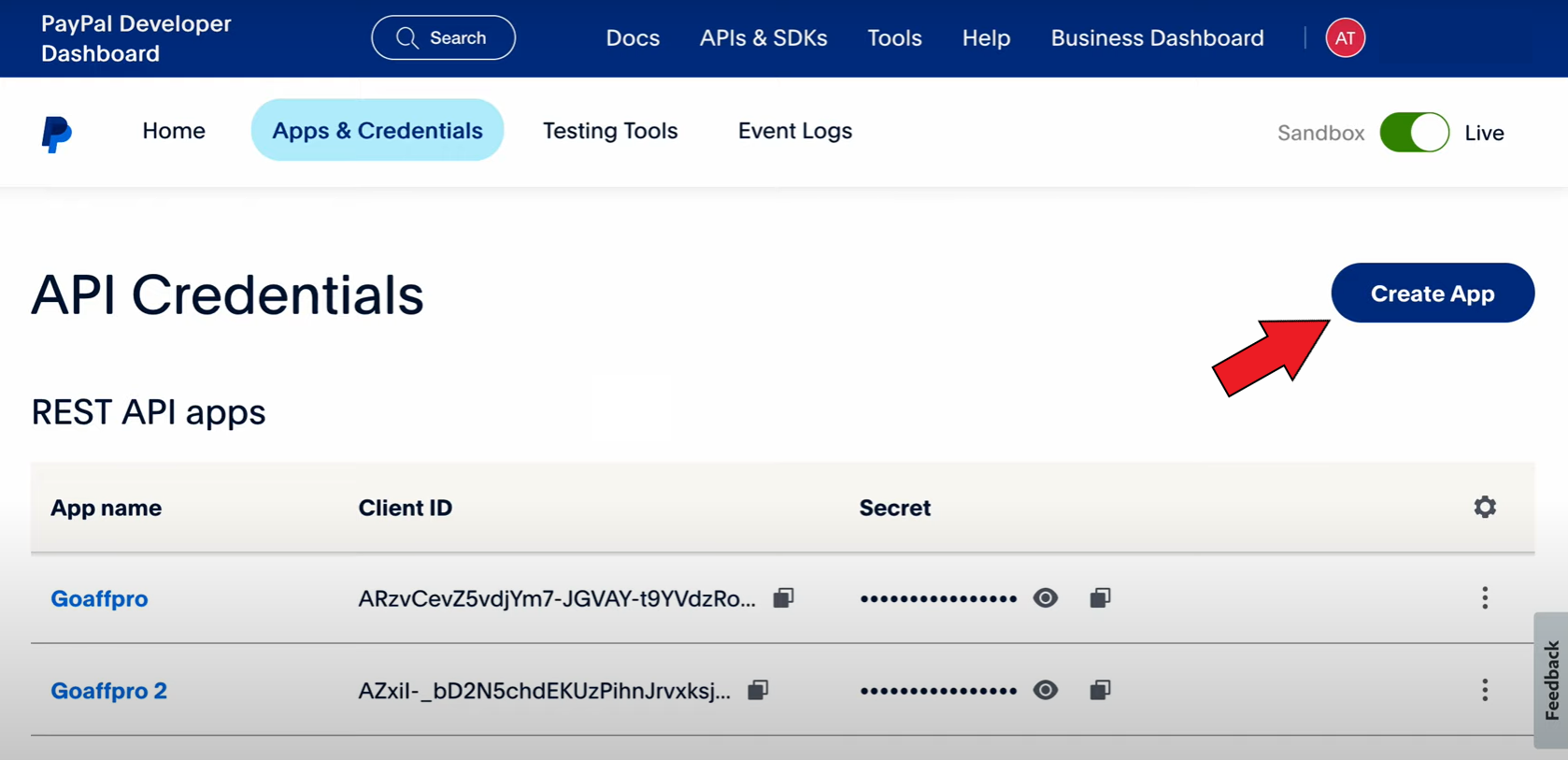The image size is (1568, 760).
Task: Open the APIs & SDKs menu
Action: click(763, 38)
